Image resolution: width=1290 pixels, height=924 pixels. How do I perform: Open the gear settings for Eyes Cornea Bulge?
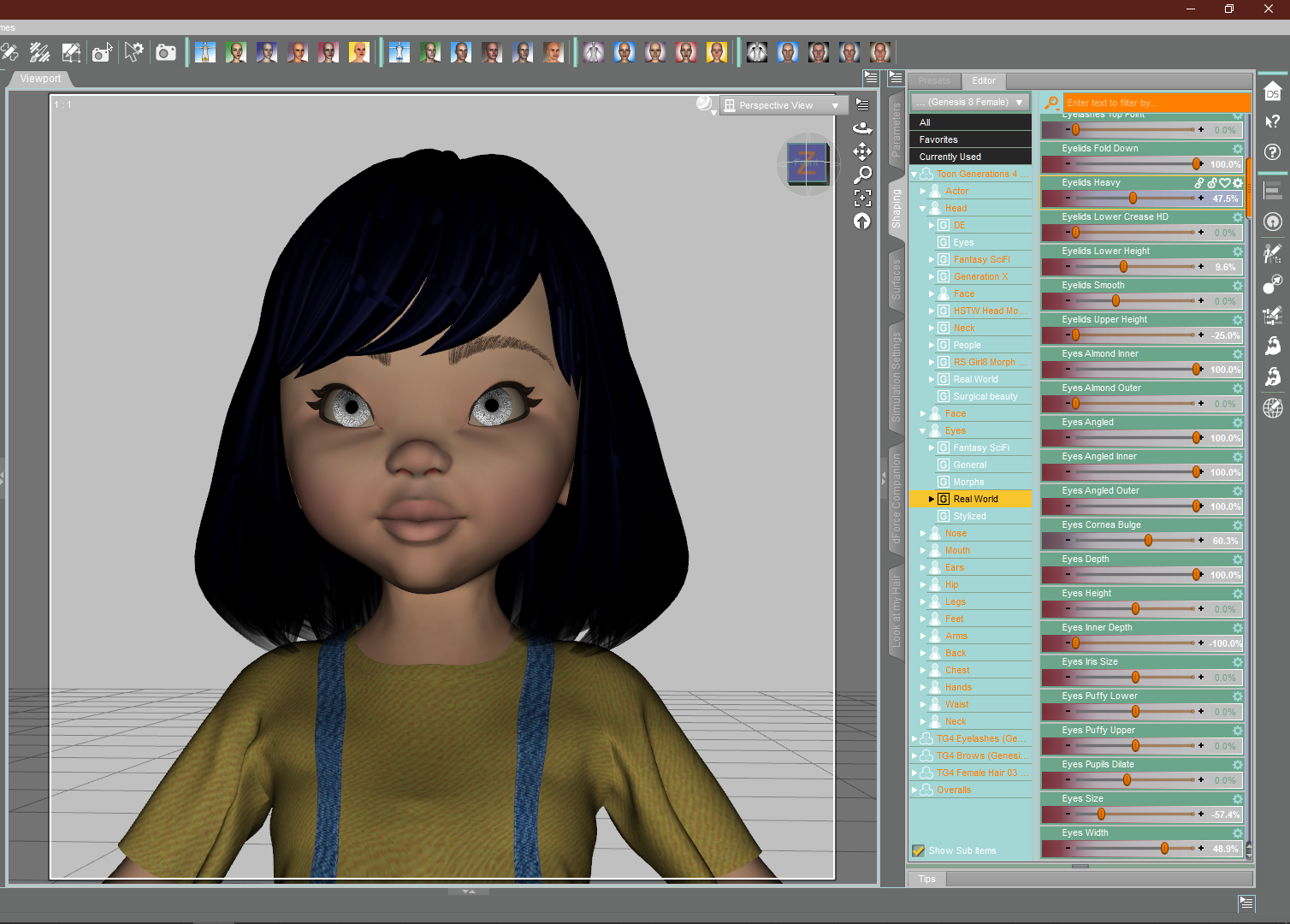coord(1237,525)
